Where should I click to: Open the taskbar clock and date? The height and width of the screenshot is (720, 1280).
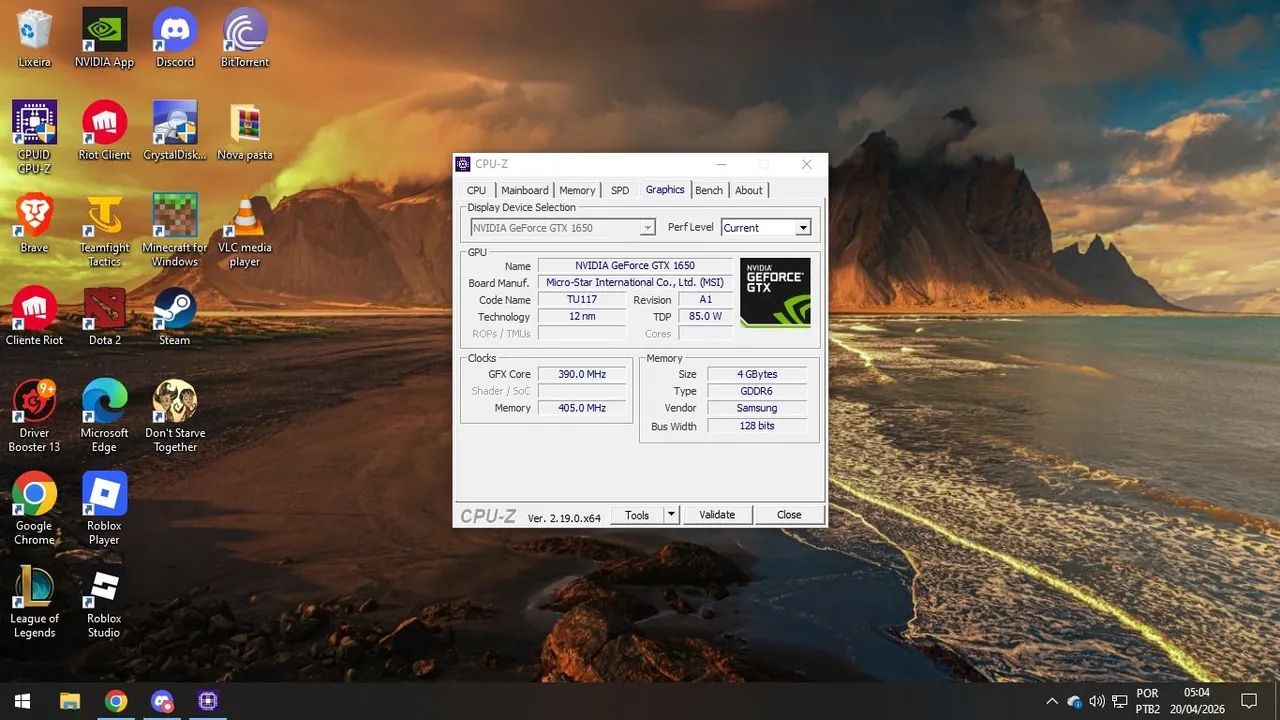click(x=1197, y=701)
